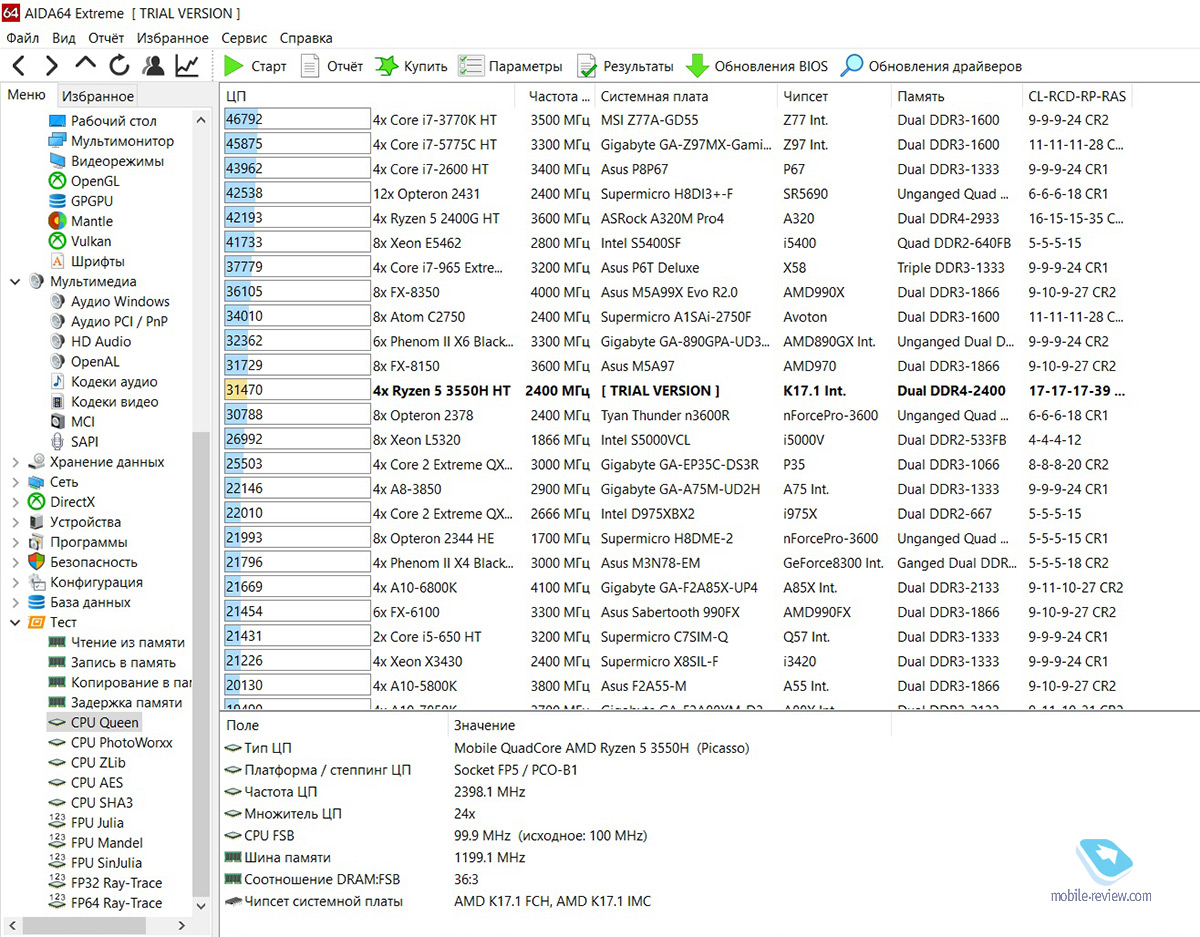Open the Вид menu

tap(64, 38)
